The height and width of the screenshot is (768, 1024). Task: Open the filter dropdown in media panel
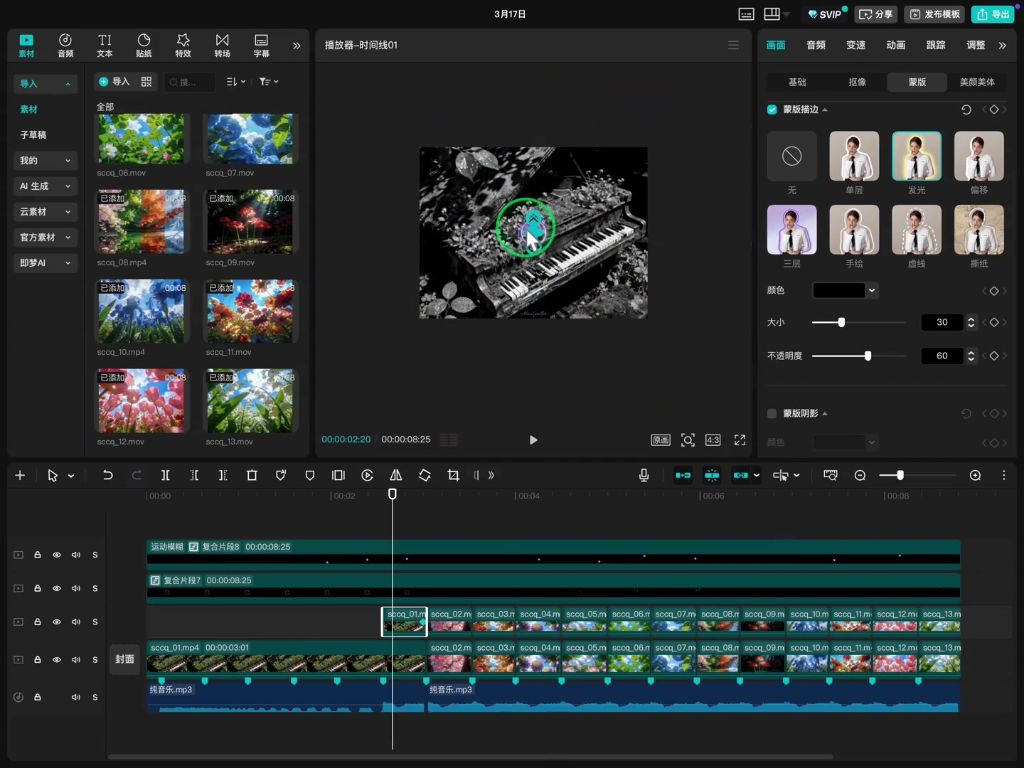coord(268,82)
